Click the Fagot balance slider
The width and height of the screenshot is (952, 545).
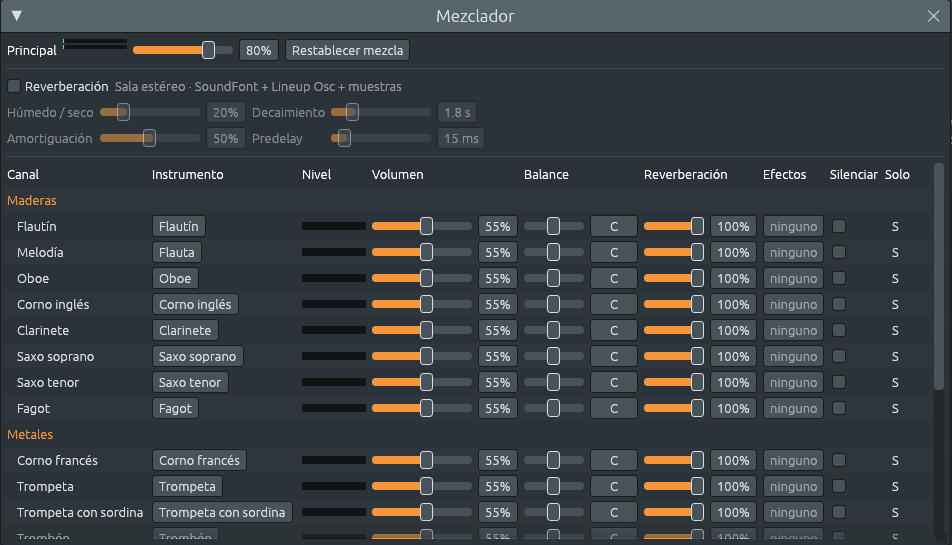tap(554, 409)
